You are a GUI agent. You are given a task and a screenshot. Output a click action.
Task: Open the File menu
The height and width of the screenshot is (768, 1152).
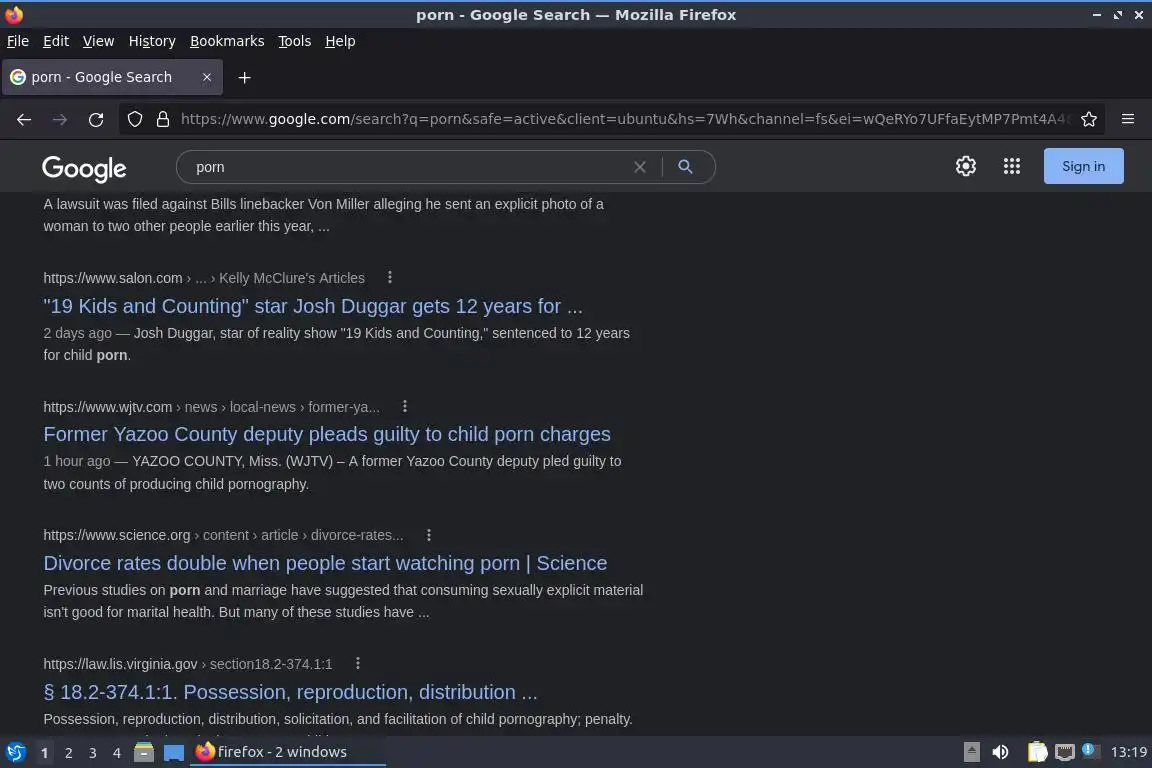pyautogui.click(x=18, y=41)
